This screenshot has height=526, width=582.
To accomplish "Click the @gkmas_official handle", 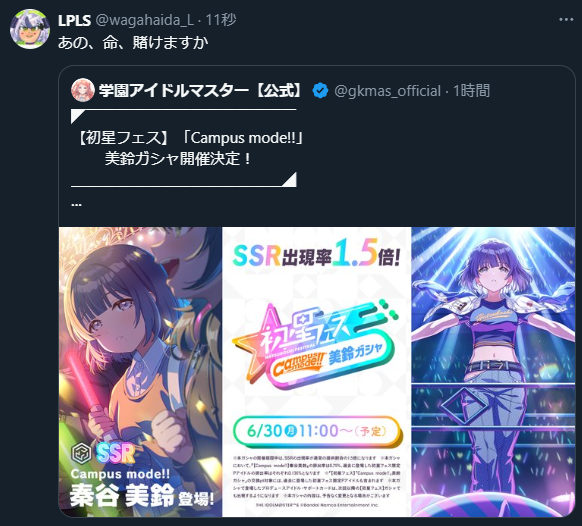I will (x=388, y=91).
